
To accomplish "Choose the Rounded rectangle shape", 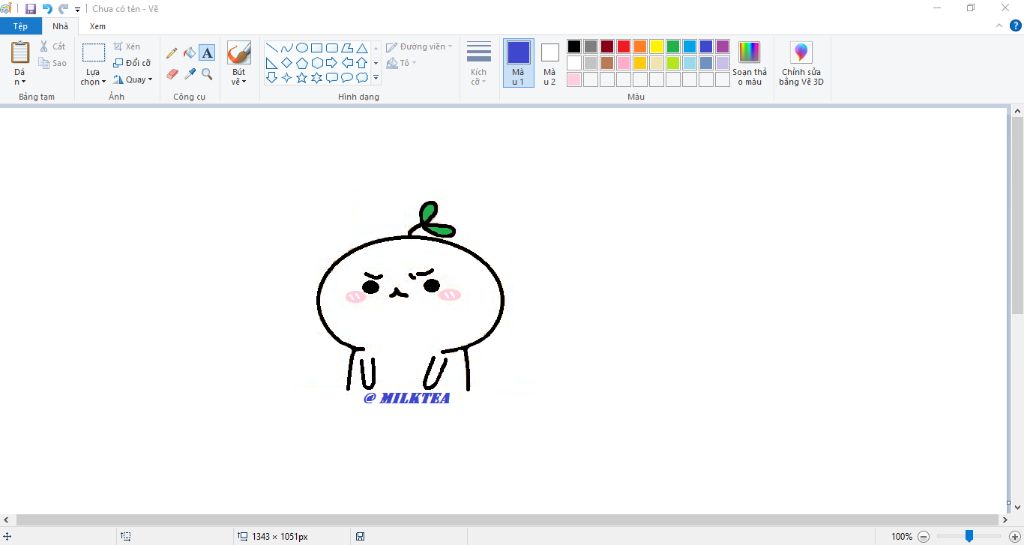I will [x=332, y=48].
